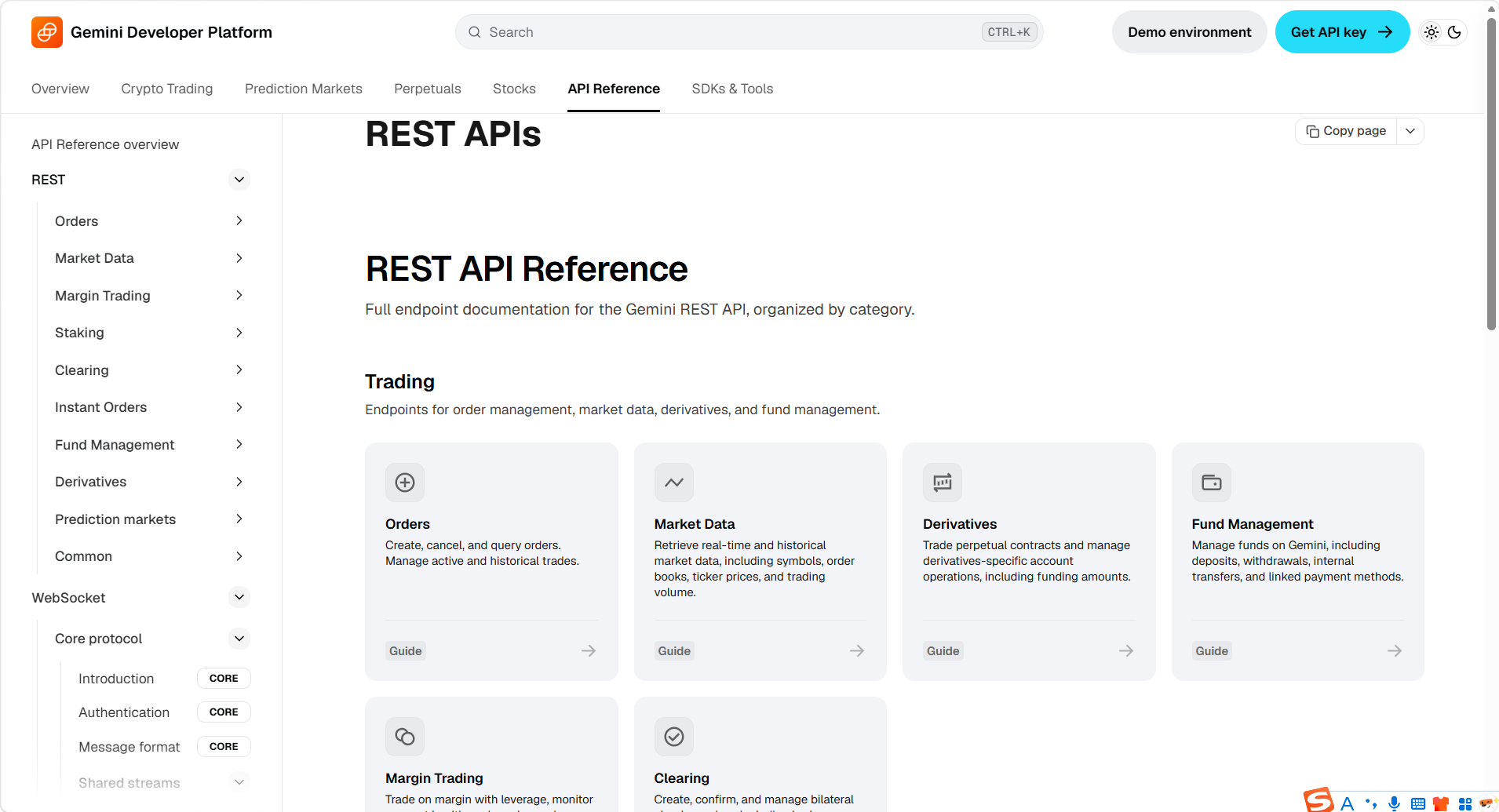Screen dimensions: 1499x812
Task: Switch to light theme sun icon
Action: coord(1432,32)
